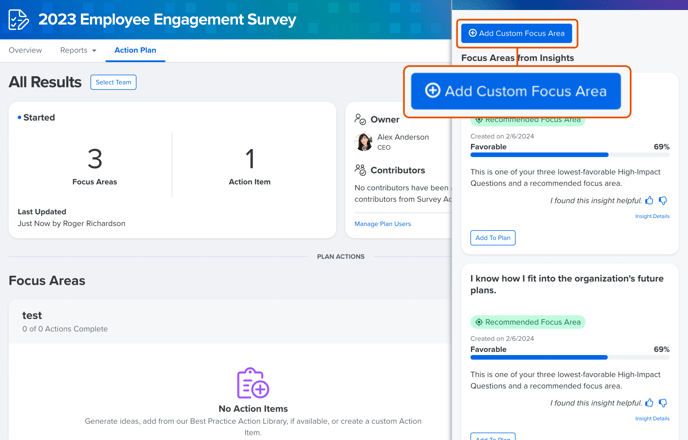Click the test focus area heading
This screenshot has height=440, width=688.
pyautogui.click(x=32, y=315)
